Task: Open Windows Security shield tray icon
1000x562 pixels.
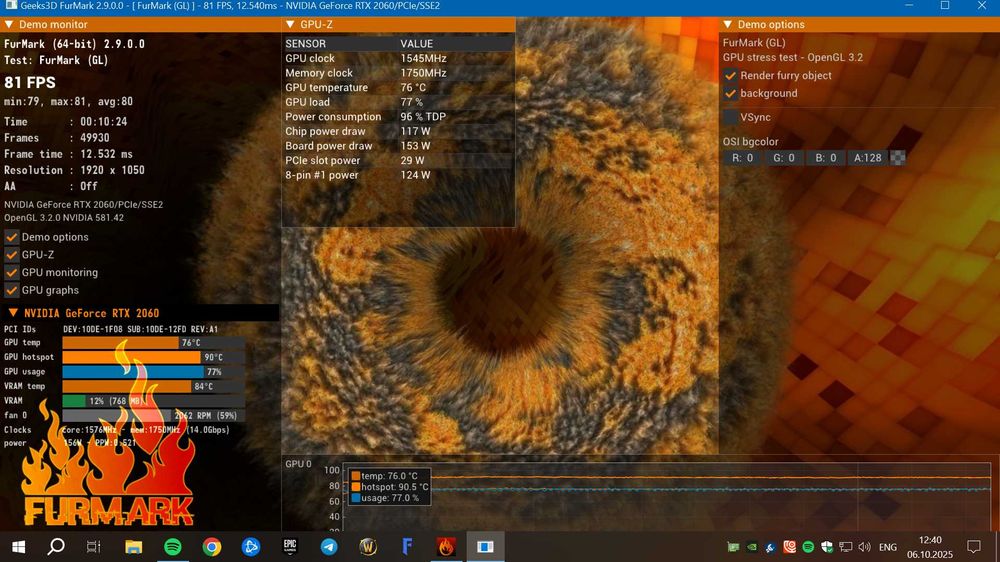Action: [x=827, y=547]
